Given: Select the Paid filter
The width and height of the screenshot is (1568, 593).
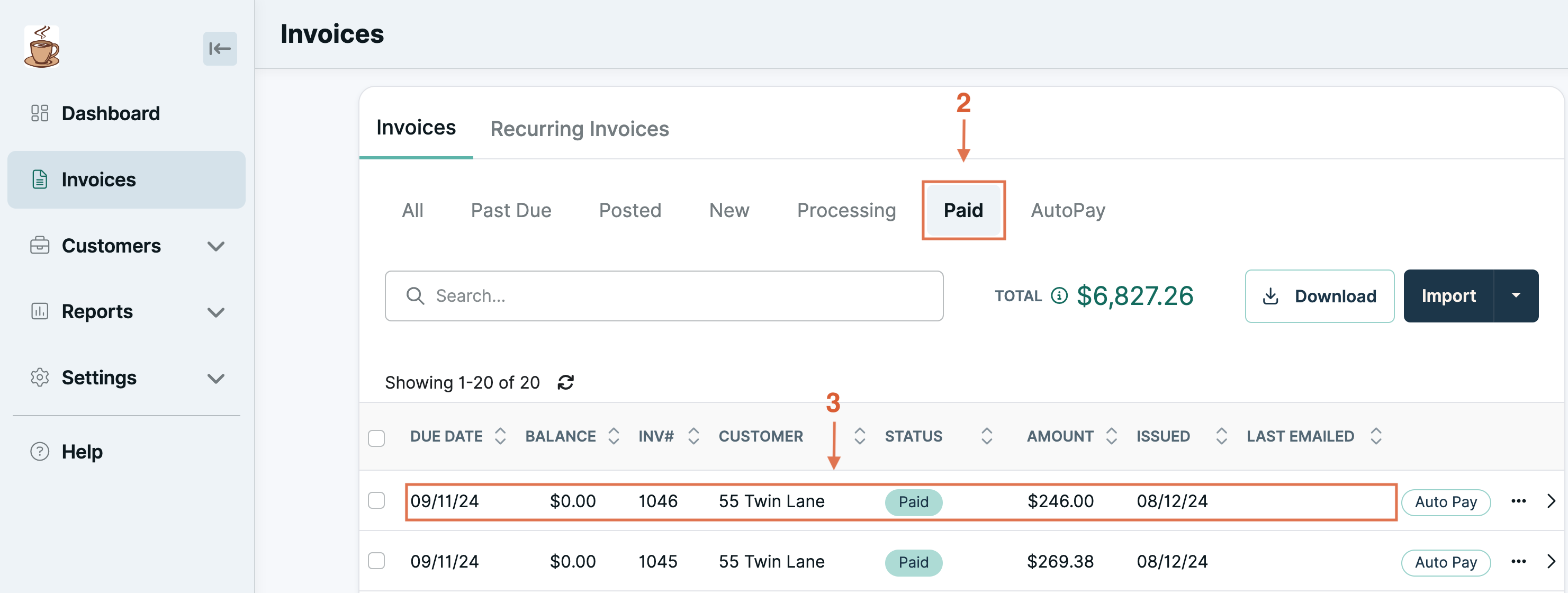Looking at the screenshot, I should click(963, 210).
